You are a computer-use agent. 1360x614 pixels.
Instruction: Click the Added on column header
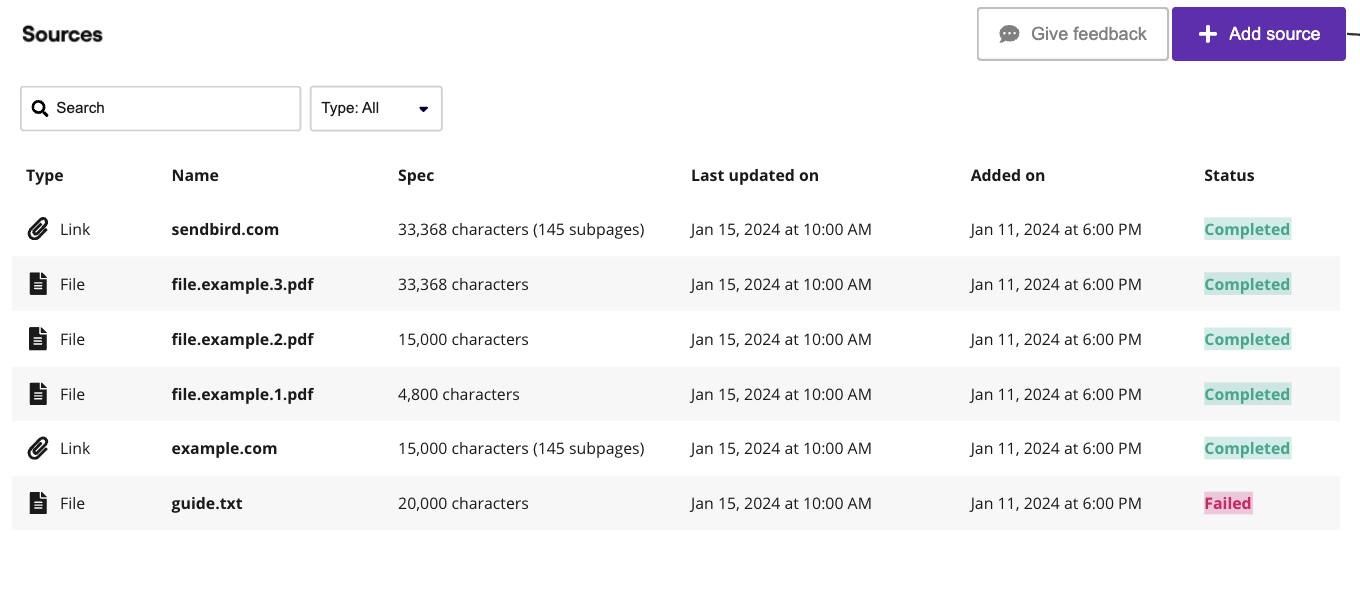coord(1008,175)
